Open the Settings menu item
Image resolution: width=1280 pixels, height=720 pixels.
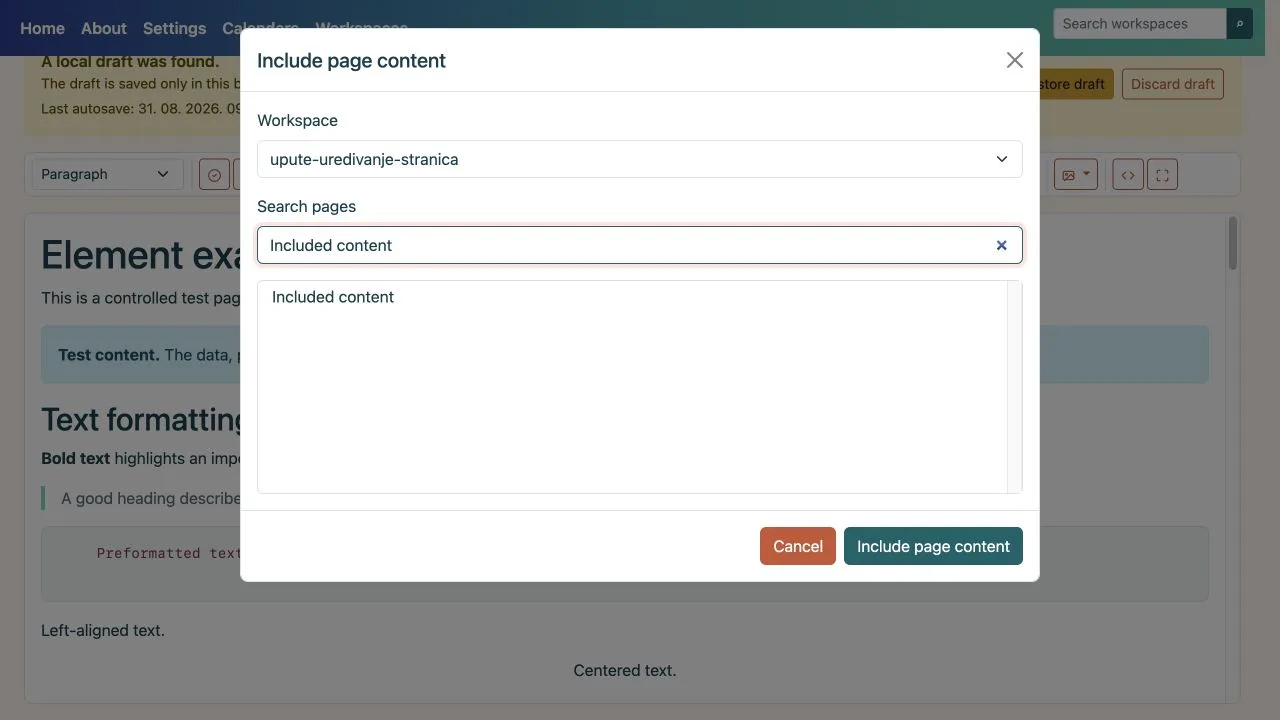tap(174, 28)
